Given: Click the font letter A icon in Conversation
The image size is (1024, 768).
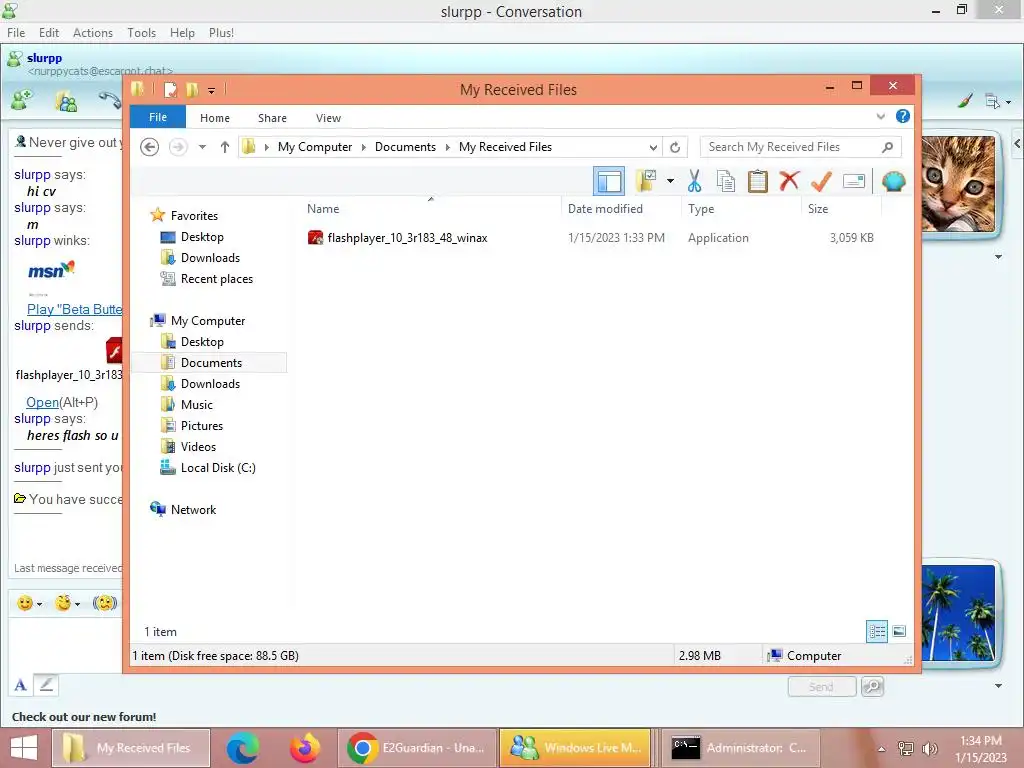Looking at the screenshot, I should click(21, 685).
